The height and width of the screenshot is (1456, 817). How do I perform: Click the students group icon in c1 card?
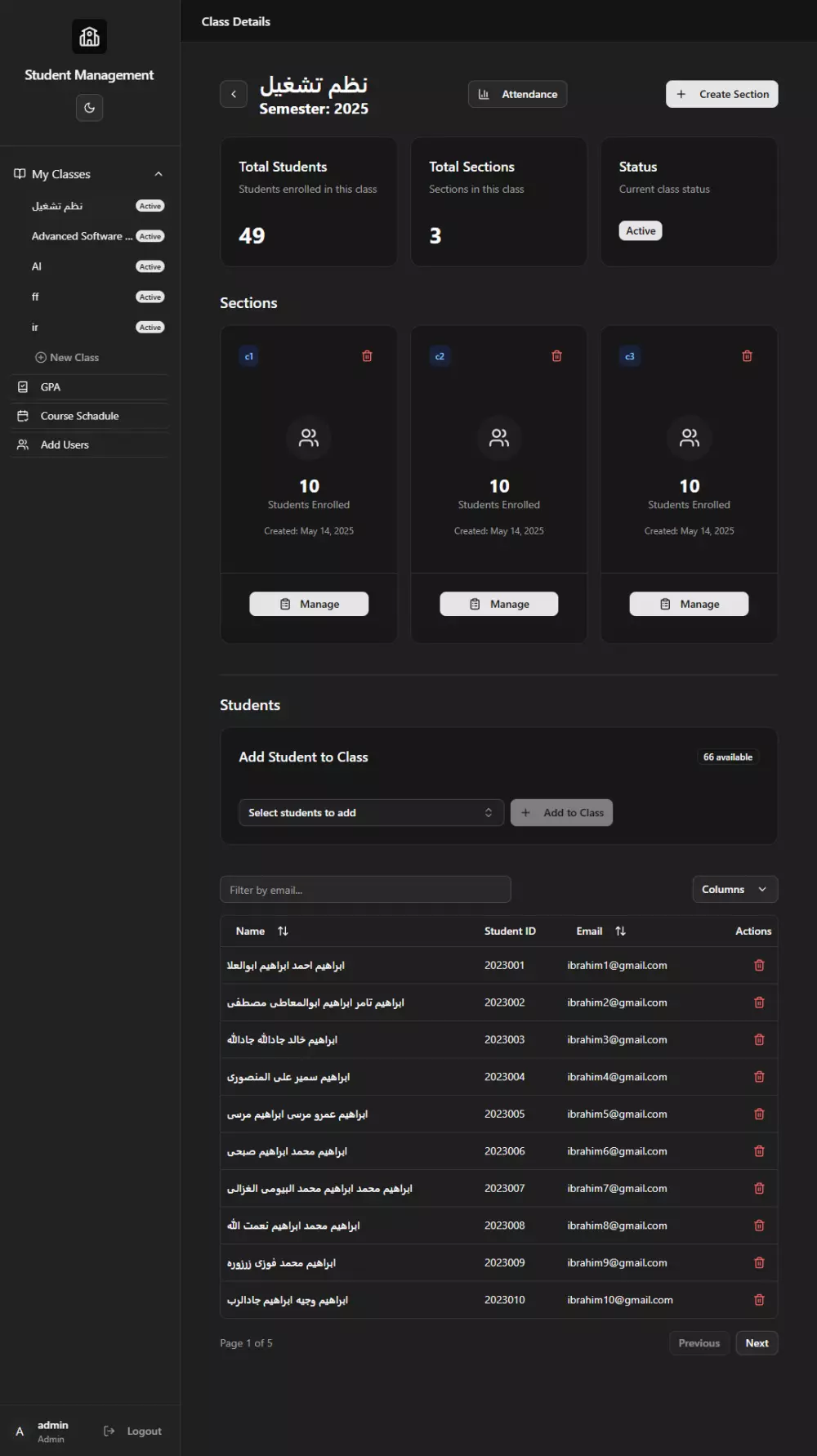pos(309,438)
